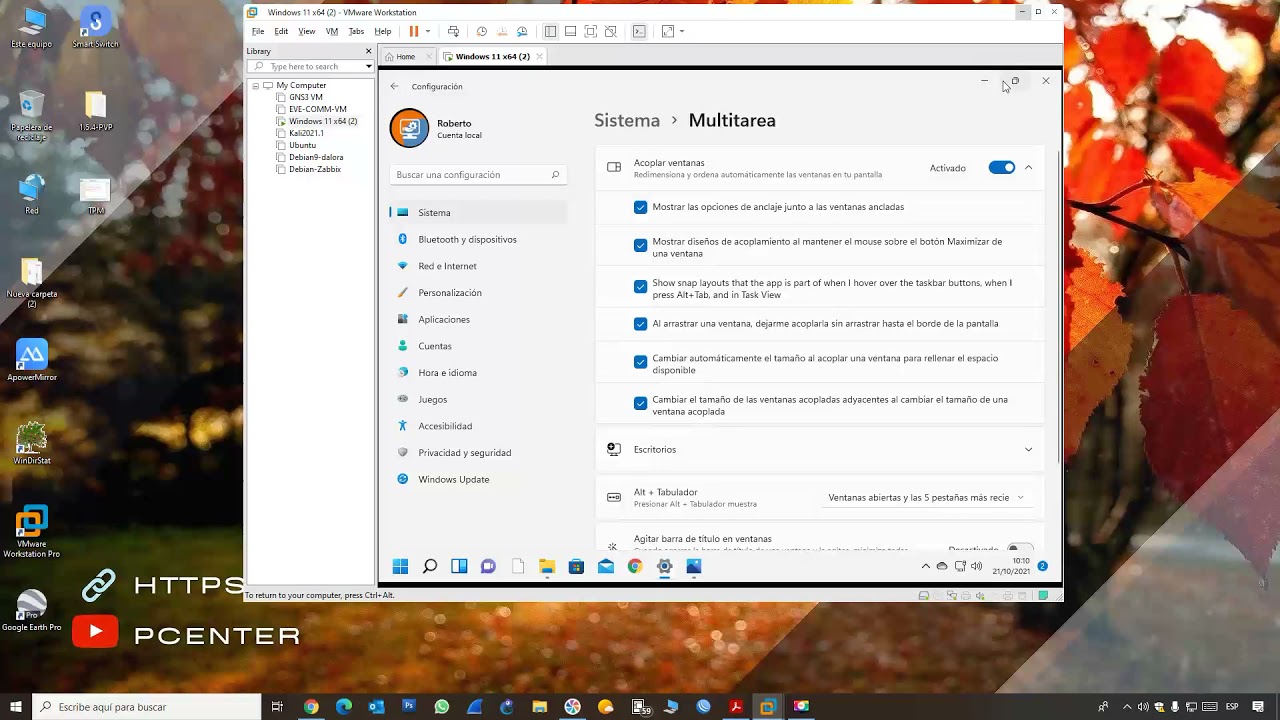The width and height of the screenshot is (1280, 720).
Task: Uncheck Mostrar las opciones de anclaje checkbox
Action: tap(640, 207)
